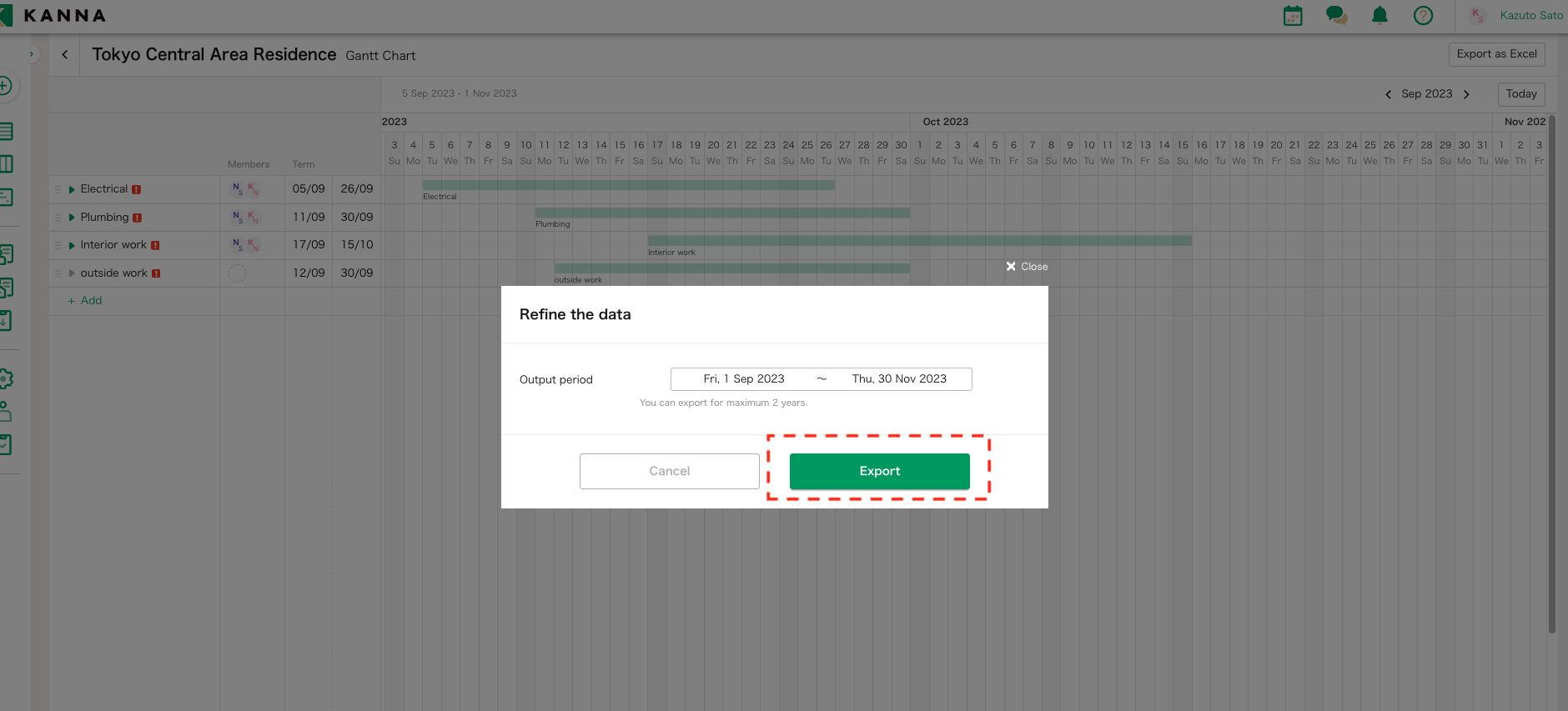
Task: Click the end date Thu, 30 Nov 2023
Action: click(x=899, y=379)
